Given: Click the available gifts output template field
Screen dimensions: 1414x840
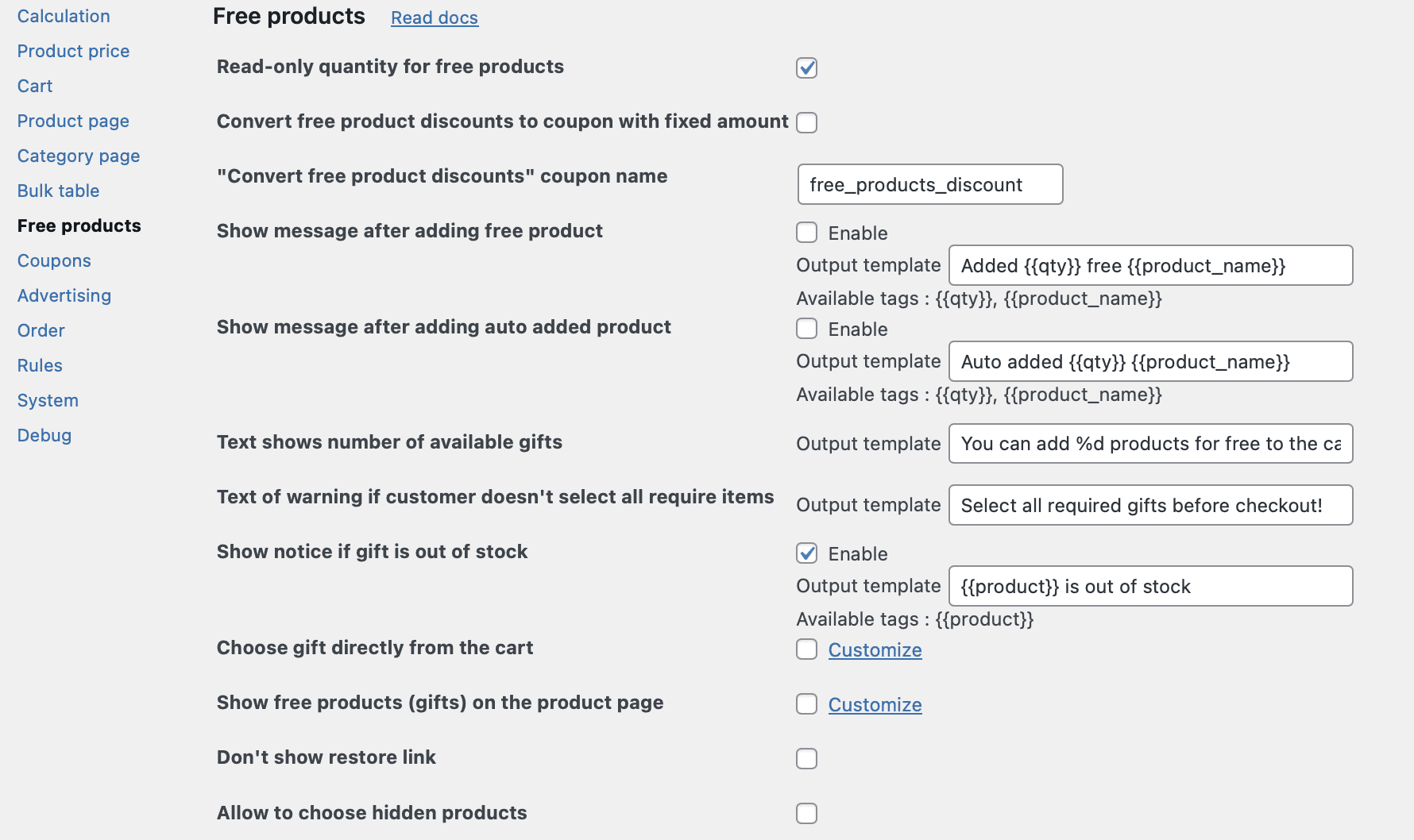Looking at the screenshot, I should 1150,444.
